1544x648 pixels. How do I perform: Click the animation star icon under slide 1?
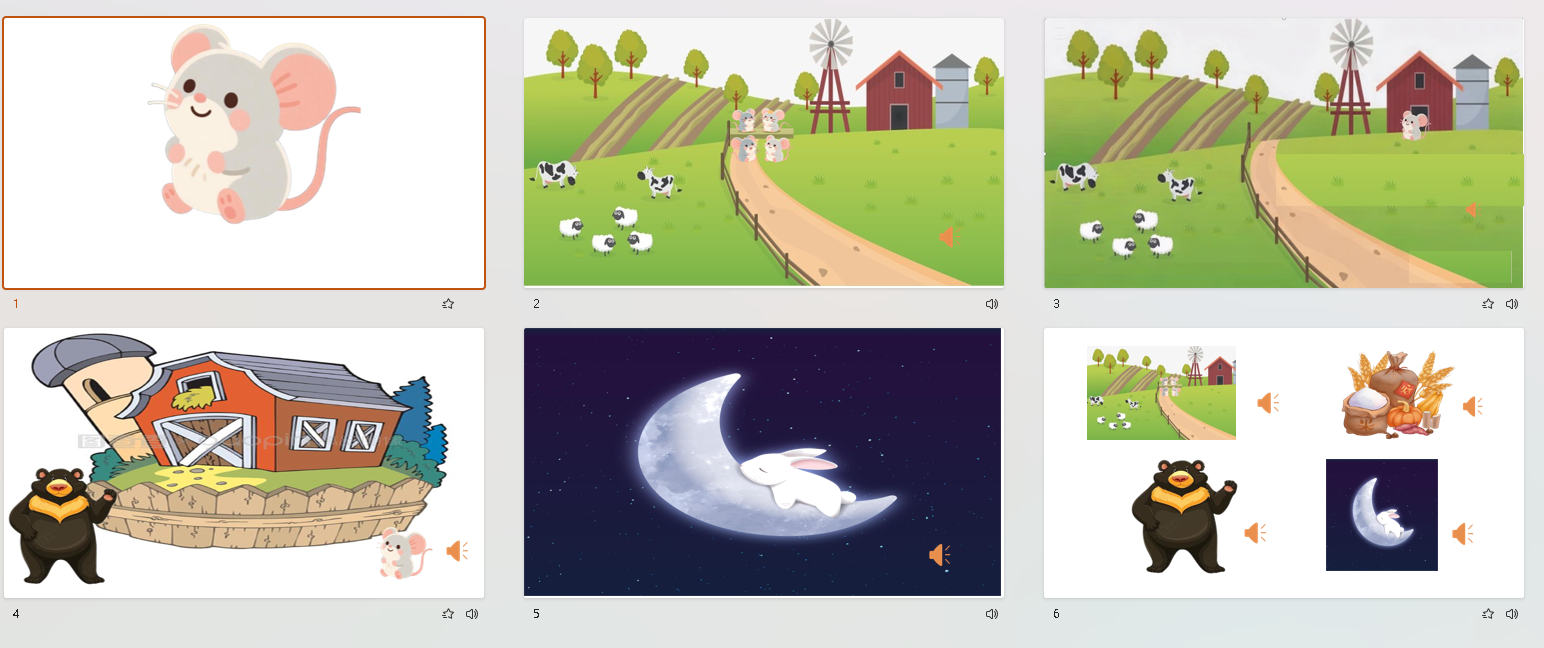448,304
